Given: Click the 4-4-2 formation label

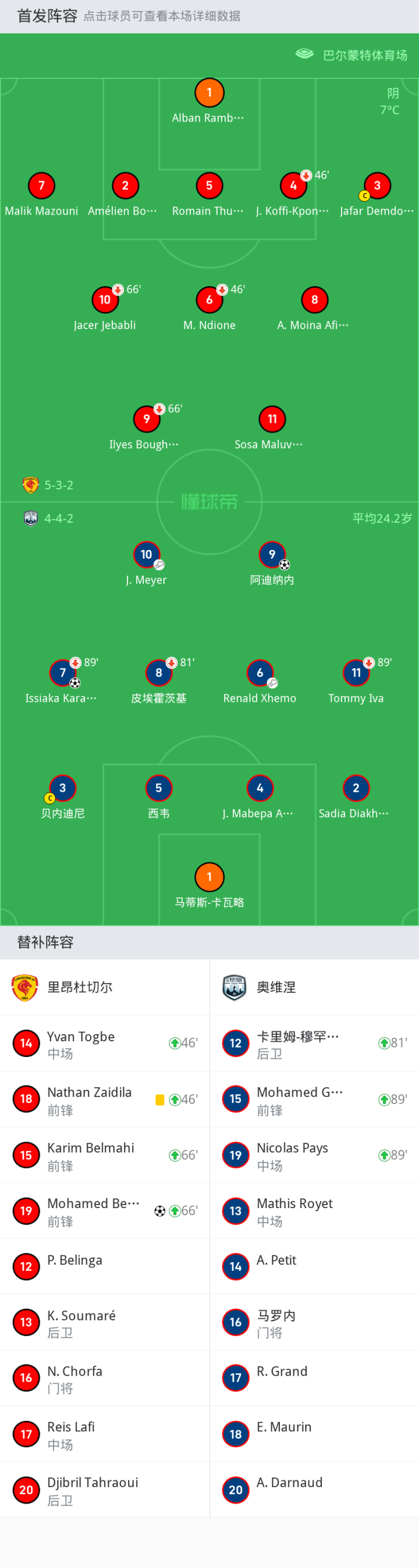Looking at the screenshot, I should click(x=58, y=519).
